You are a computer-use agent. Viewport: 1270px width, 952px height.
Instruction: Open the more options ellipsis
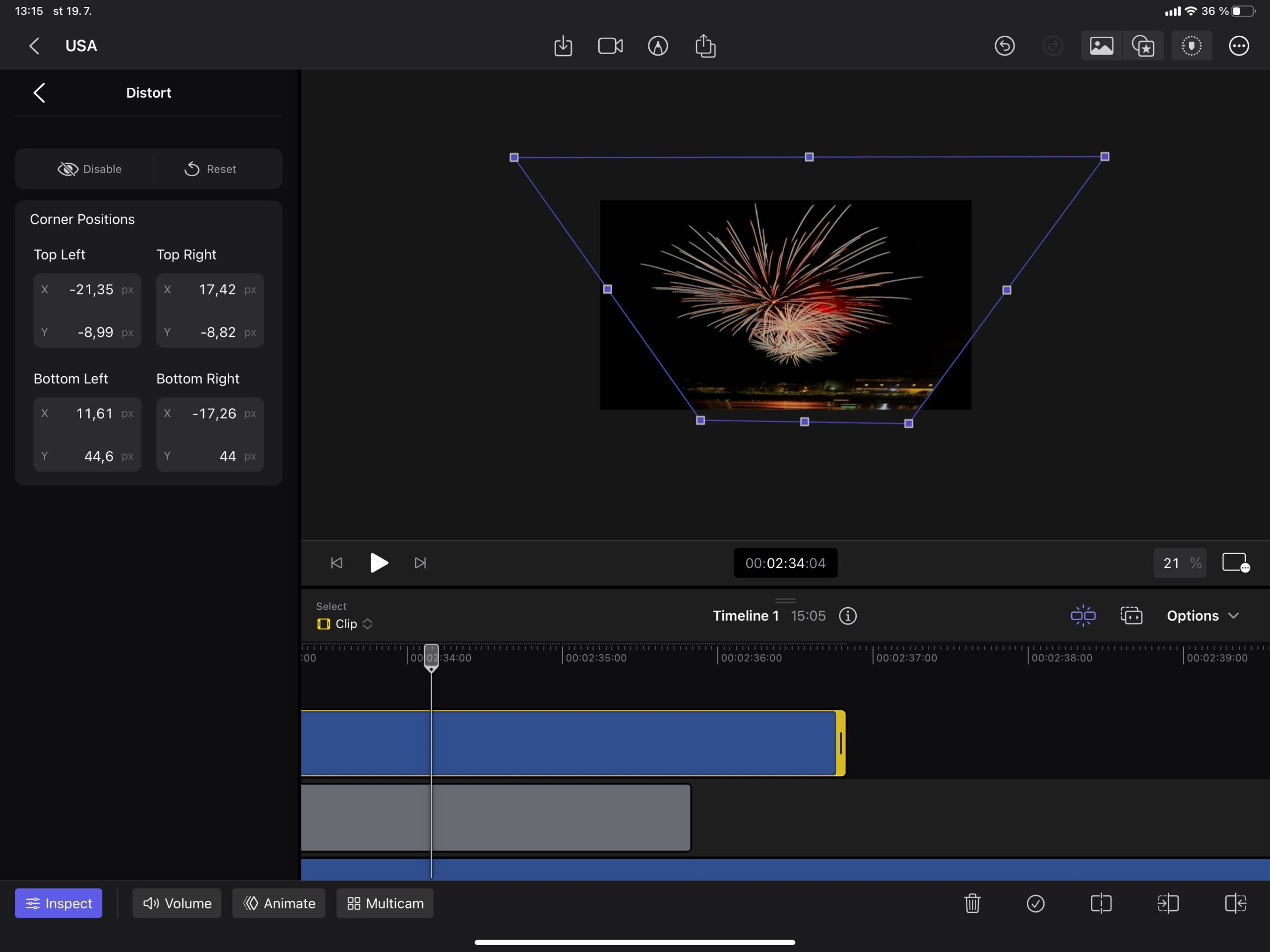(1239, 46)
